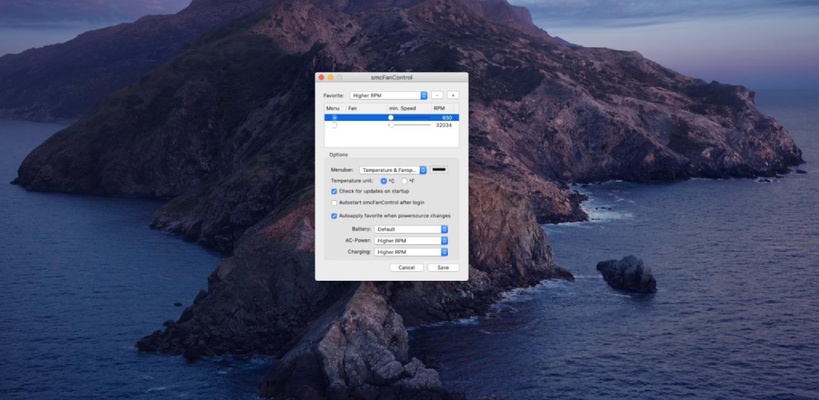Disable Check for updates on startup
The width and height of the screenshot is (819, 400).
[334, 191]
